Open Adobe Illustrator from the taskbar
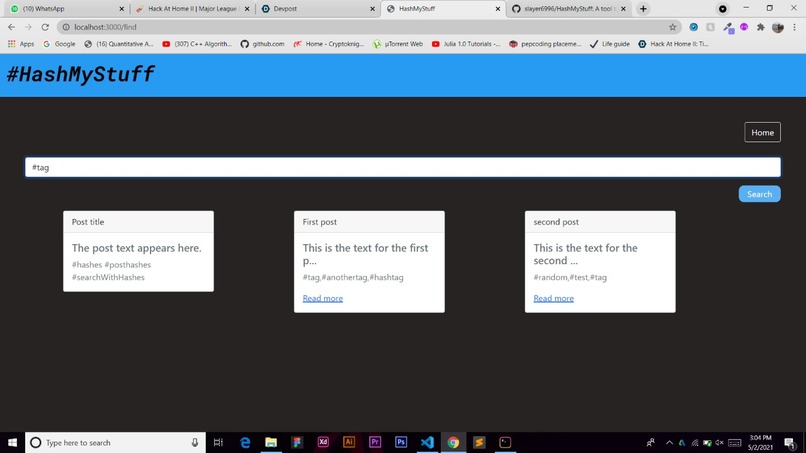The height and width of the screenshot is (453, 806). pyautogui.click(x=349, y=442)
